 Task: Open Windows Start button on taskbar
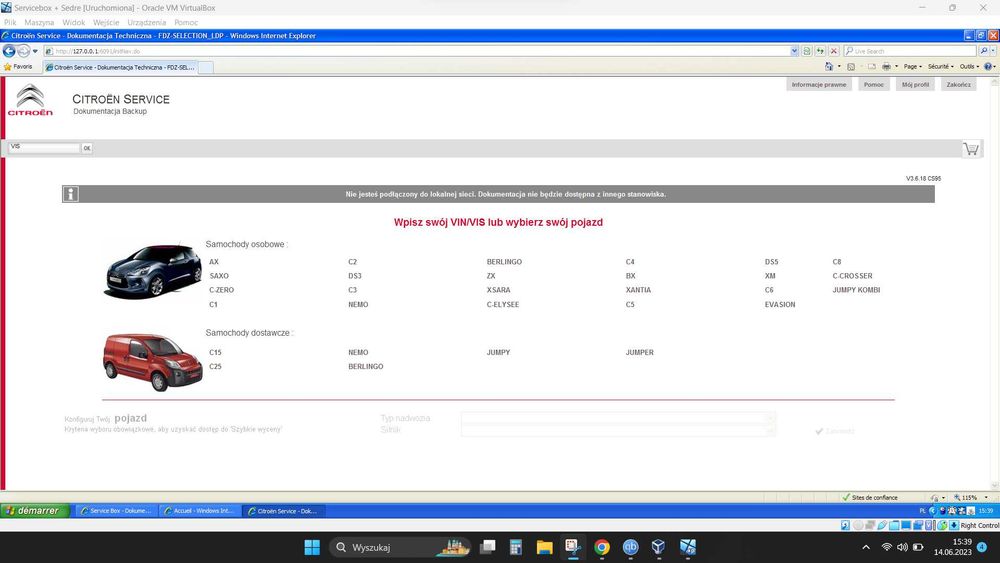[x=312, y=547]
